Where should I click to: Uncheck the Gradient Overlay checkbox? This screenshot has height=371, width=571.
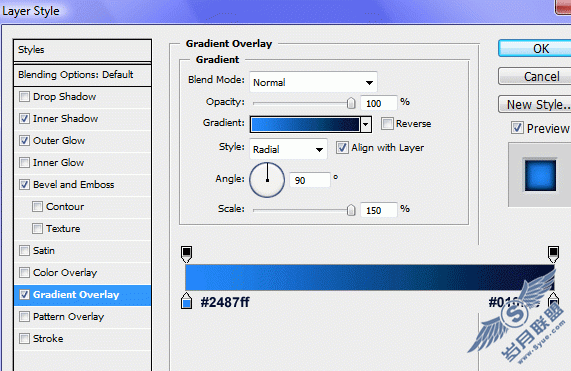point(24,295)
